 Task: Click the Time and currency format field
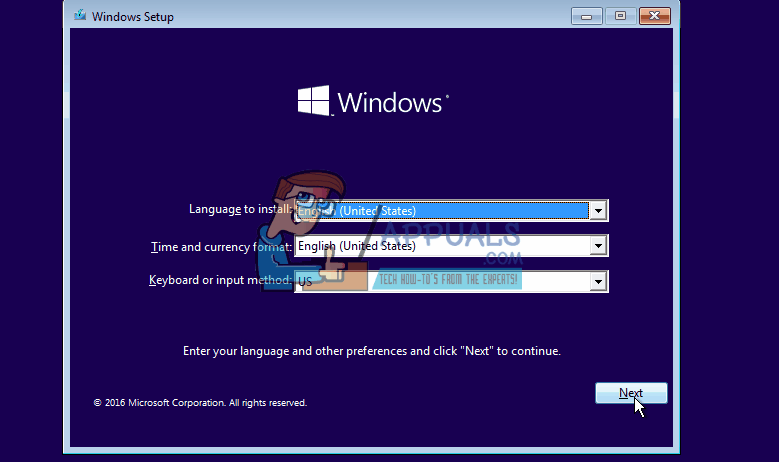[451, 245]
